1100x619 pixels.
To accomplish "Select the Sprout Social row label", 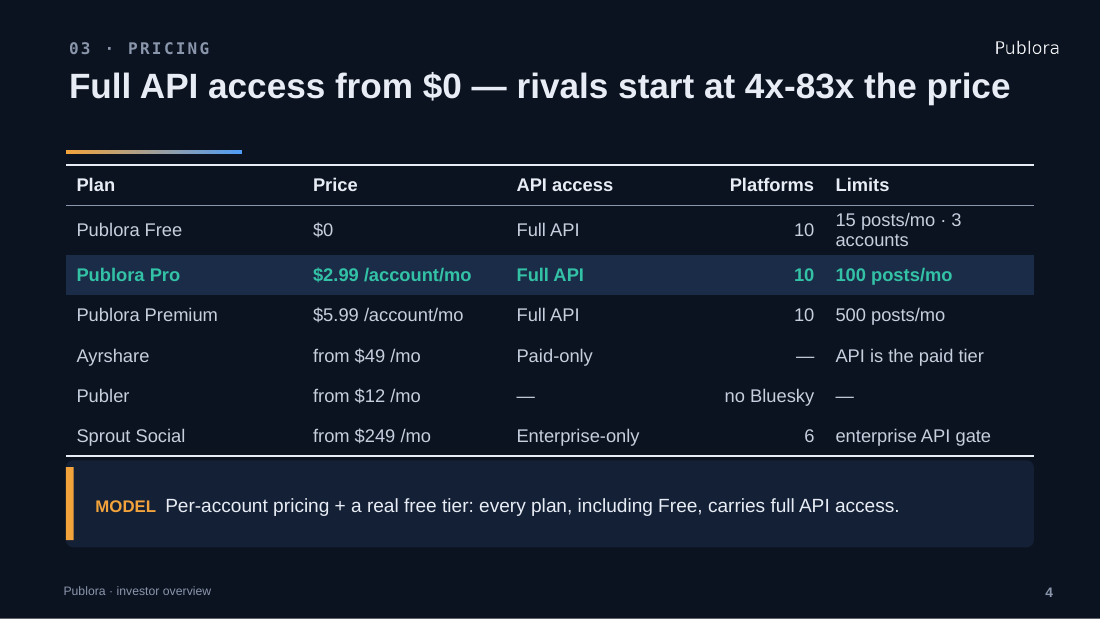I will [130, 436].
